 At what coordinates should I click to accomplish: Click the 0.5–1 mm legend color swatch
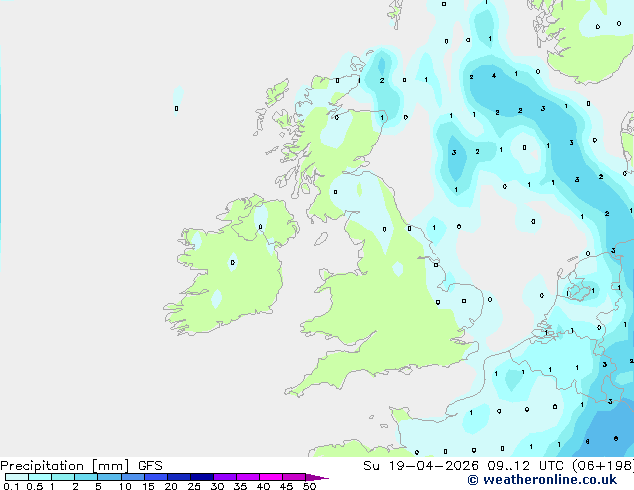40,477
